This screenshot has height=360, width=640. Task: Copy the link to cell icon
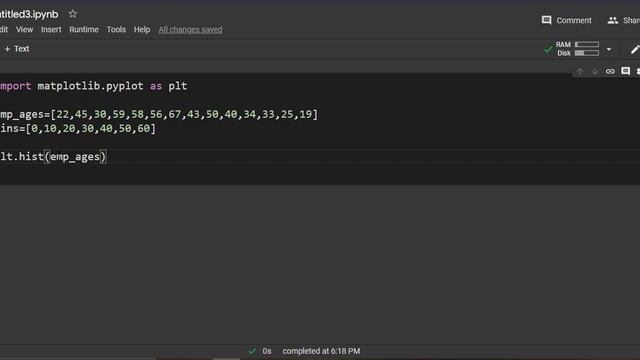pos(610,71)
